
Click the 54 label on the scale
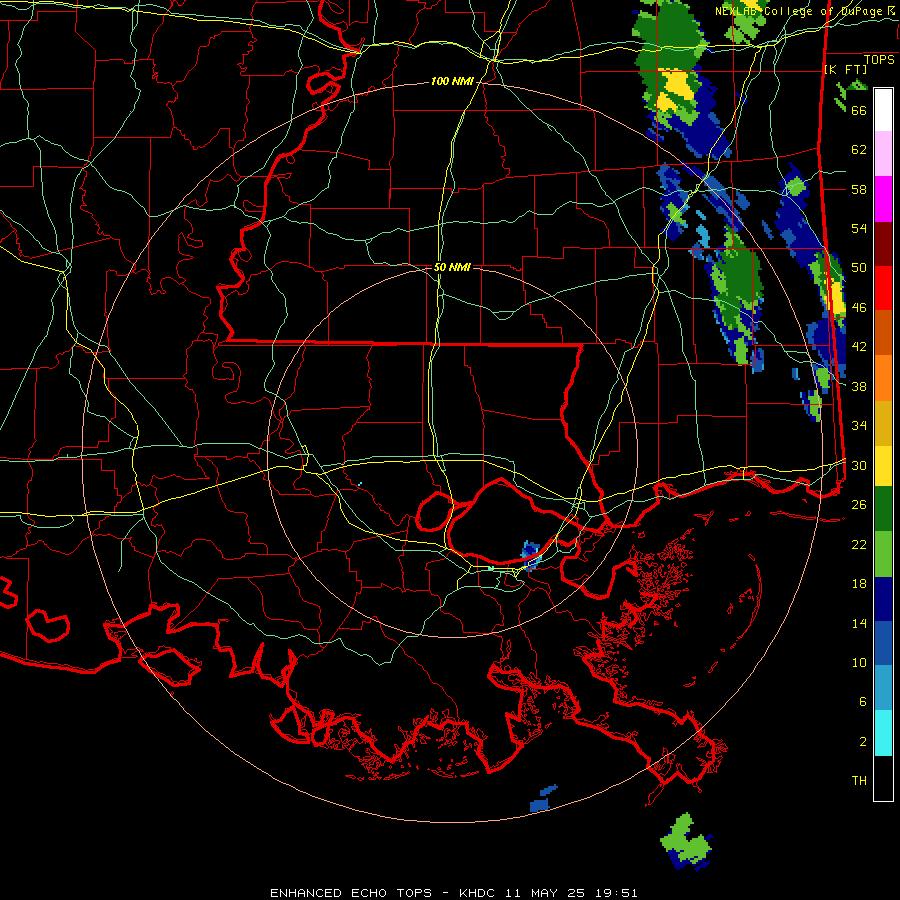point(859,228)
